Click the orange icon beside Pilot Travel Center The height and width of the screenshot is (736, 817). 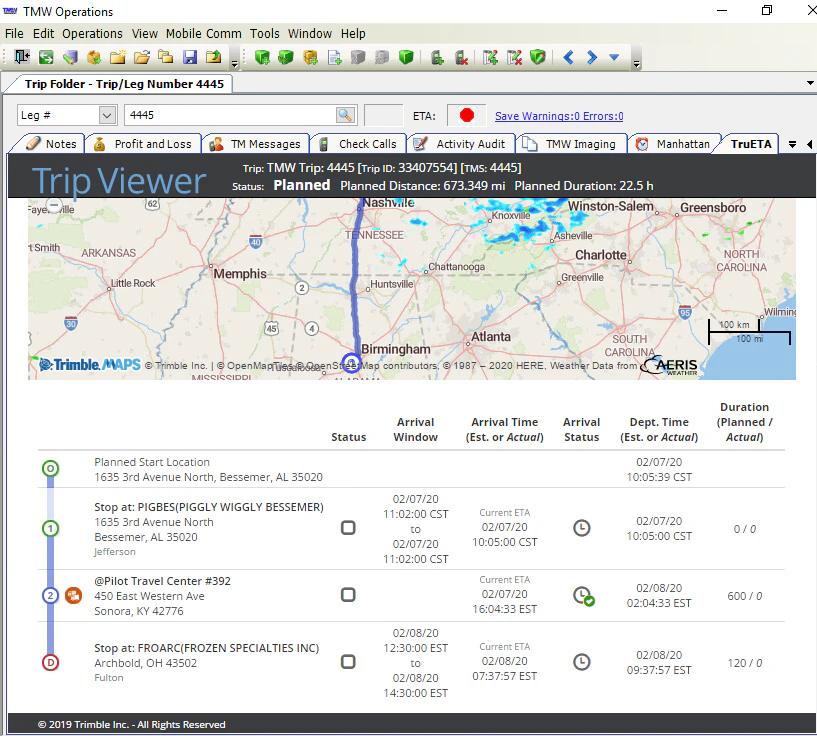pos(73,596)
